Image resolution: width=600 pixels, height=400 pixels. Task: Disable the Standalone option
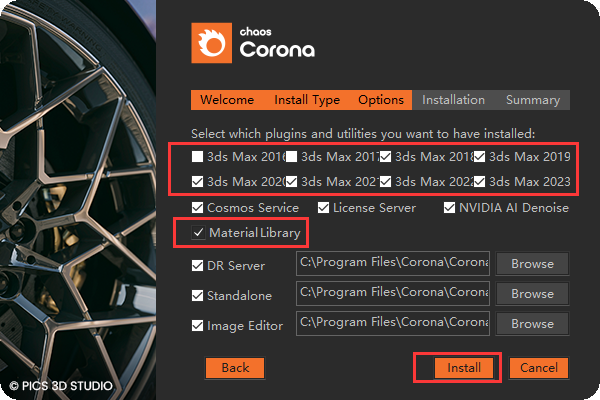197,296
